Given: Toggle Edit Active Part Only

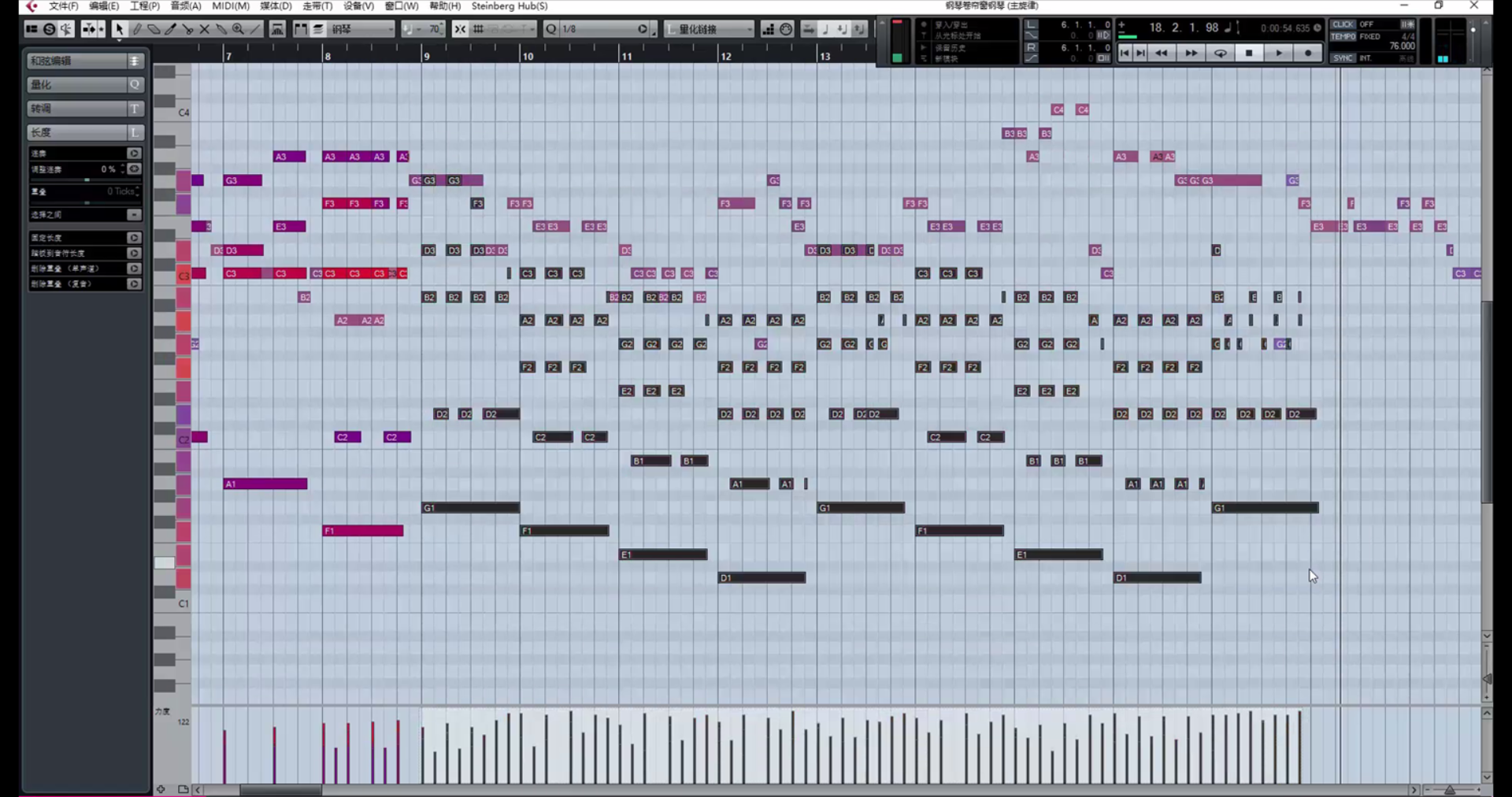Looking at the screenshot, I should point(318,29).
